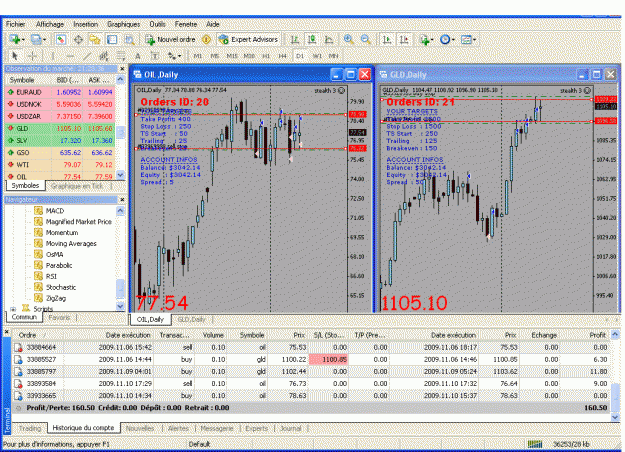Click the Nouvel ordre button
Screen dimensions: 625x452
[x=171, y=39]
